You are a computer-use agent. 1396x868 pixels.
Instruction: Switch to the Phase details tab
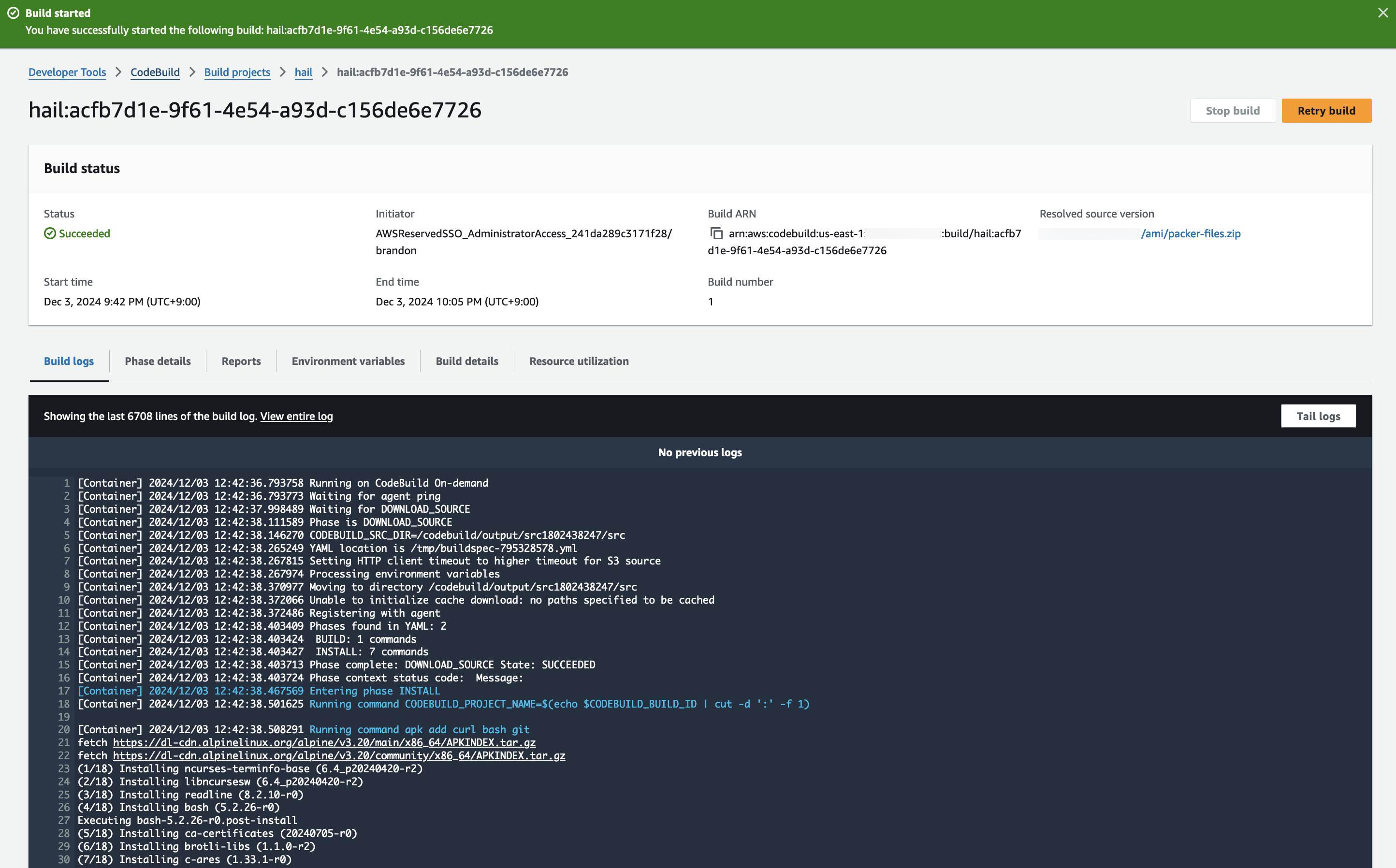(x=158, y=361)
